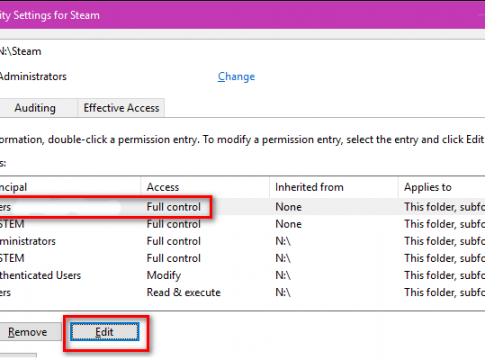Select the Authenticated Users Modify entry
Image resolution: width=485 pixels, height=360 pixels.
pos(242,275)
